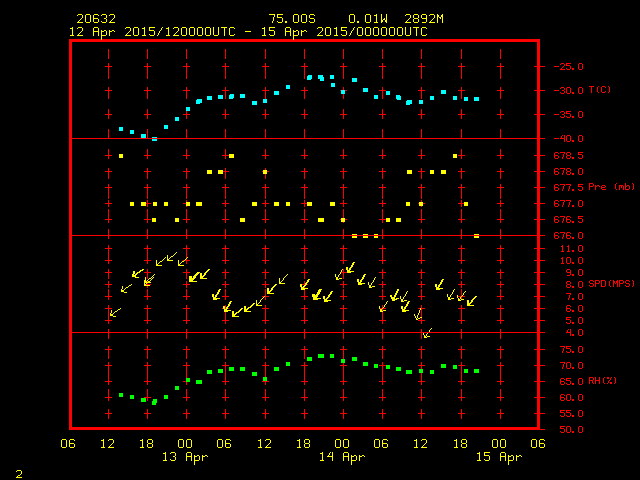This screenshot has height=480, width=640.
Task: Select the 10.0 wind speed tick
Action: [571, 260]
